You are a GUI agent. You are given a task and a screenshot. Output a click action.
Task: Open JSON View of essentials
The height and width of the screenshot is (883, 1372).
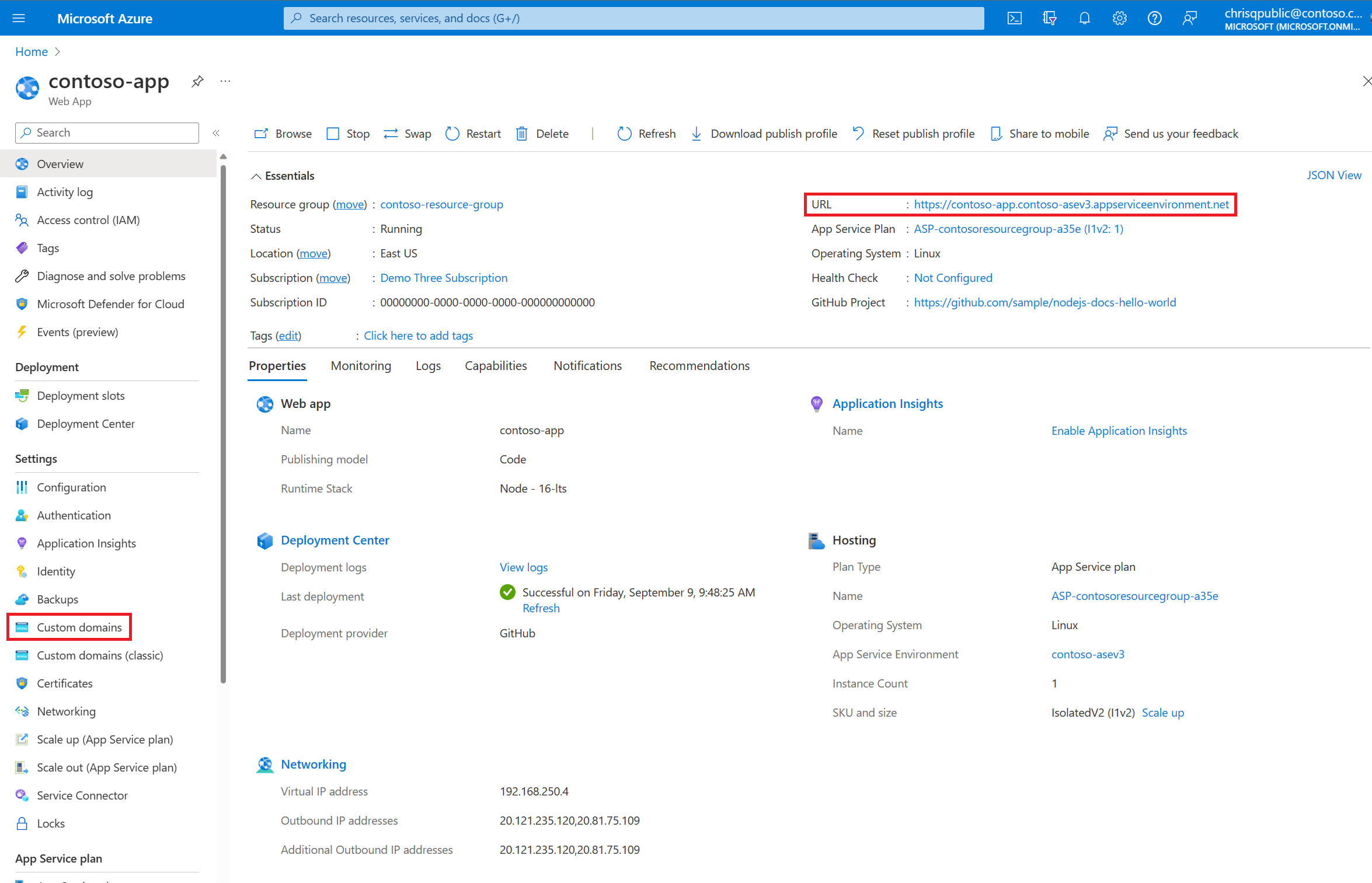point(1334,174)
